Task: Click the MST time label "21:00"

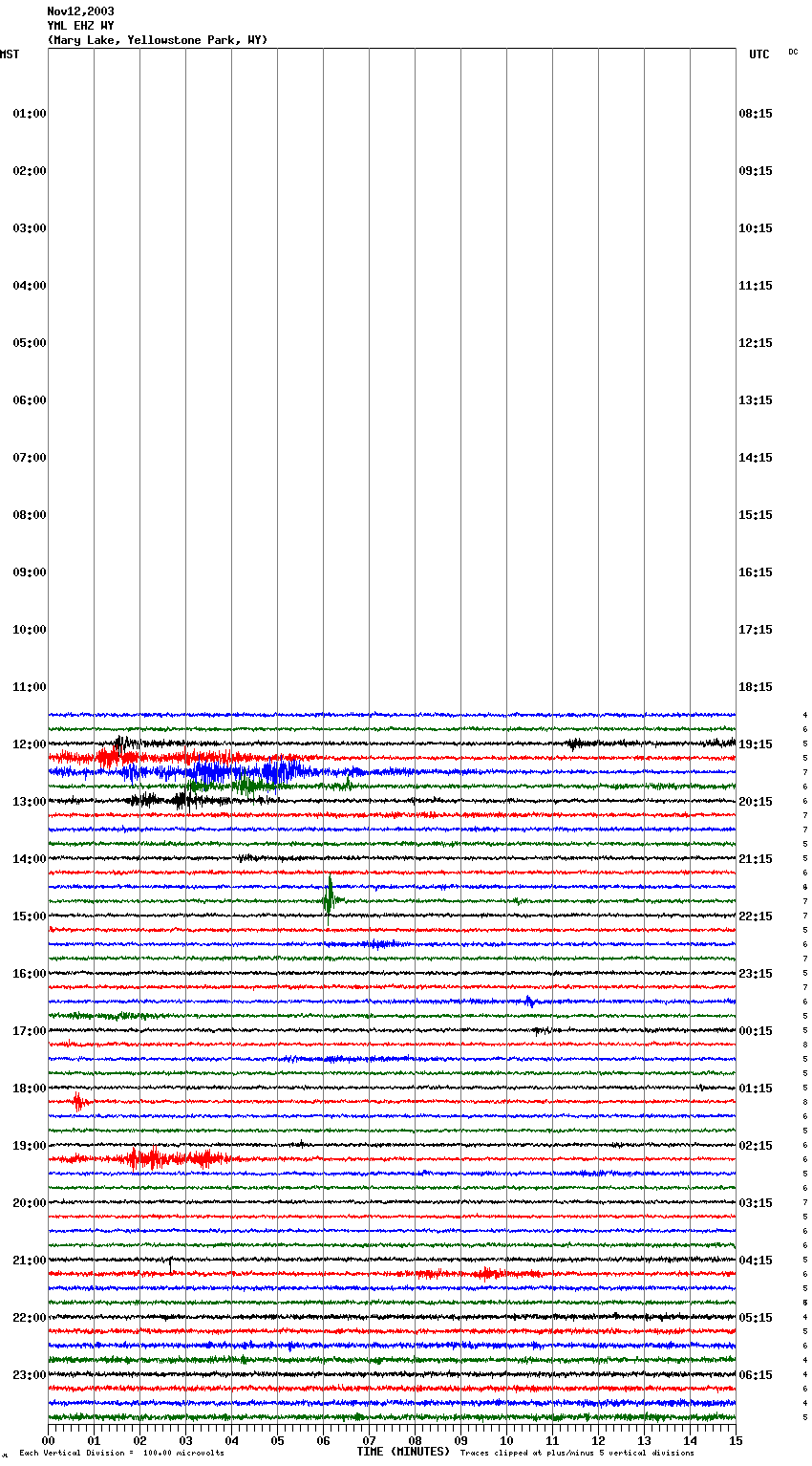Action: point(30,1261)
